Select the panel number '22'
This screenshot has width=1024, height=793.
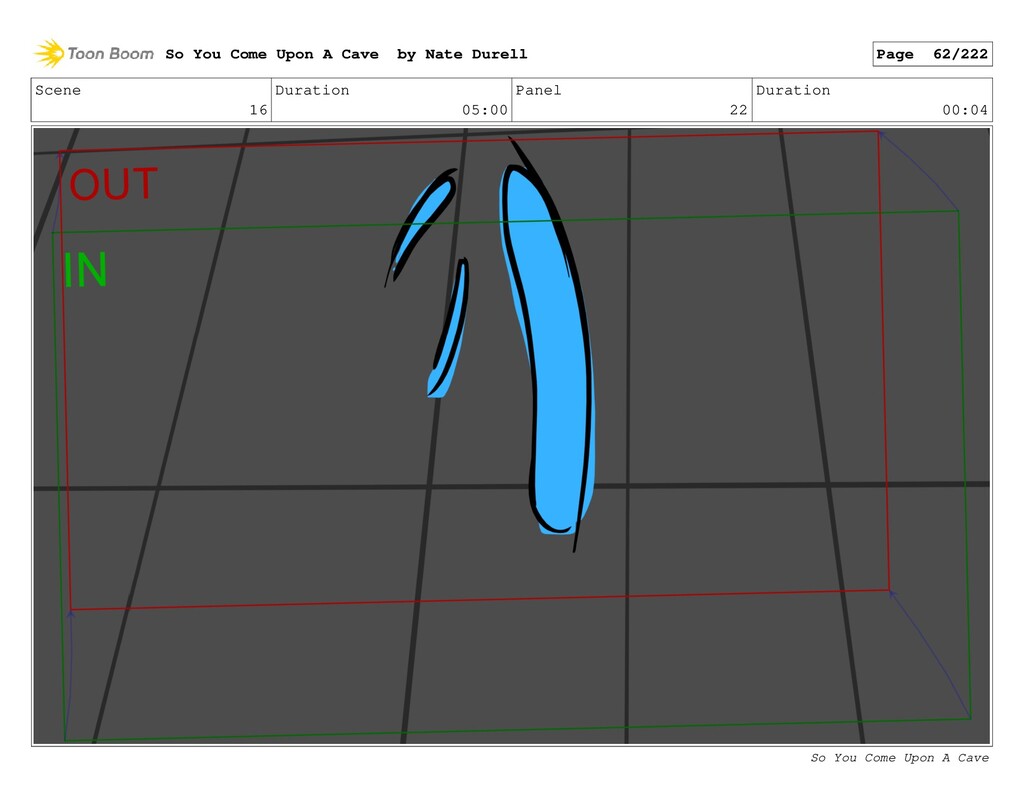pyautogui.click(x=738, y=110)
